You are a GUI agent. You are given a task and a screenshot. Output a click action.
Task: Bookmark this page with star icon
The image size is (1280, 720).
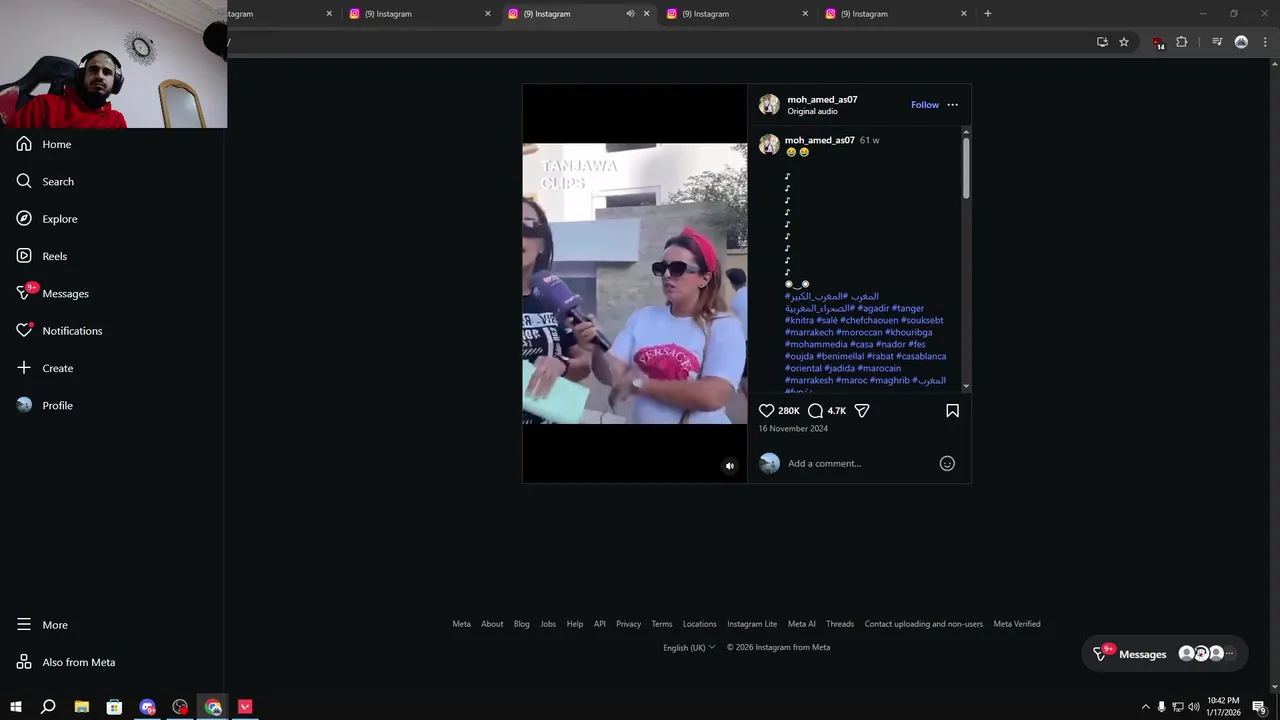(x=1124, y=42)
